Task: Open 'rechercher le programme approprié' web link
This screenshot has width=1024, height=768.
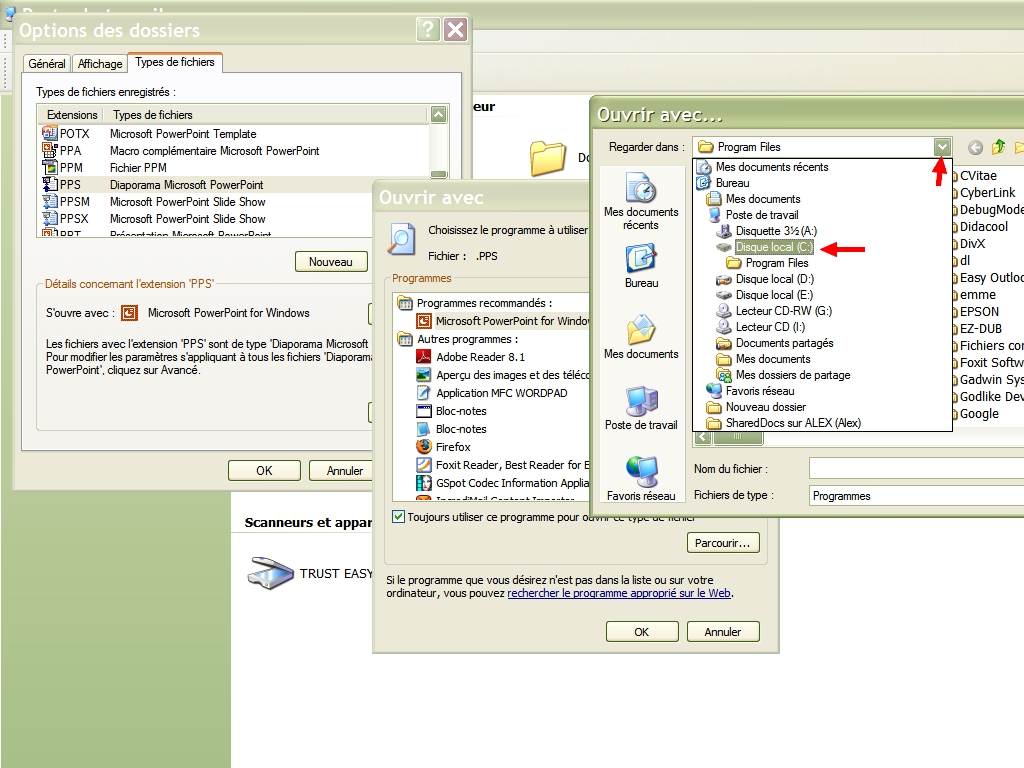Action: point(619,593)
